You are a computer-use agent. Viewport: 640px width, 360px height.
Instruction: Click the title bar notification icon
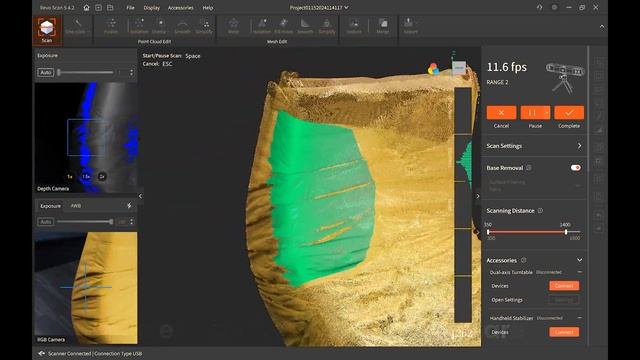point(540,7)
